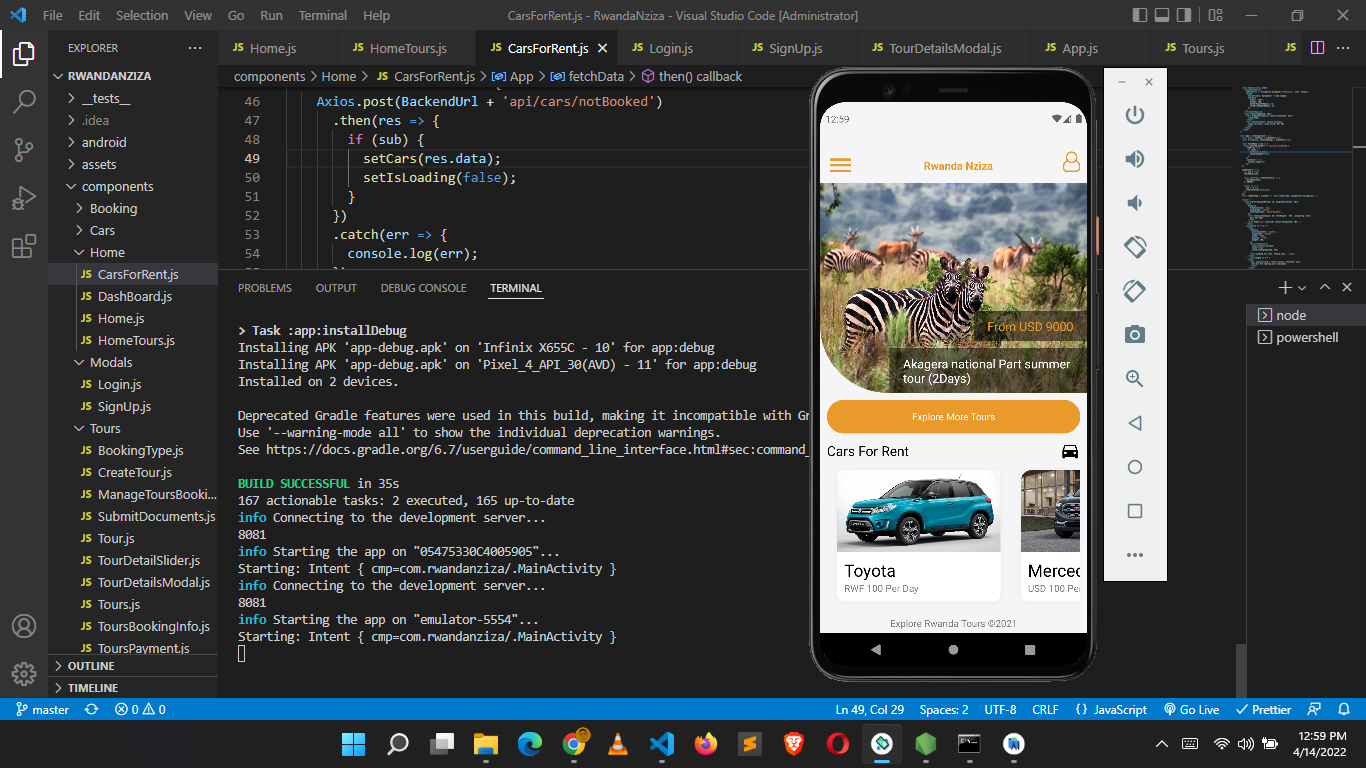
Task: Toggle the app navigation drawer with the hamburger
Action: click(840, 164)
